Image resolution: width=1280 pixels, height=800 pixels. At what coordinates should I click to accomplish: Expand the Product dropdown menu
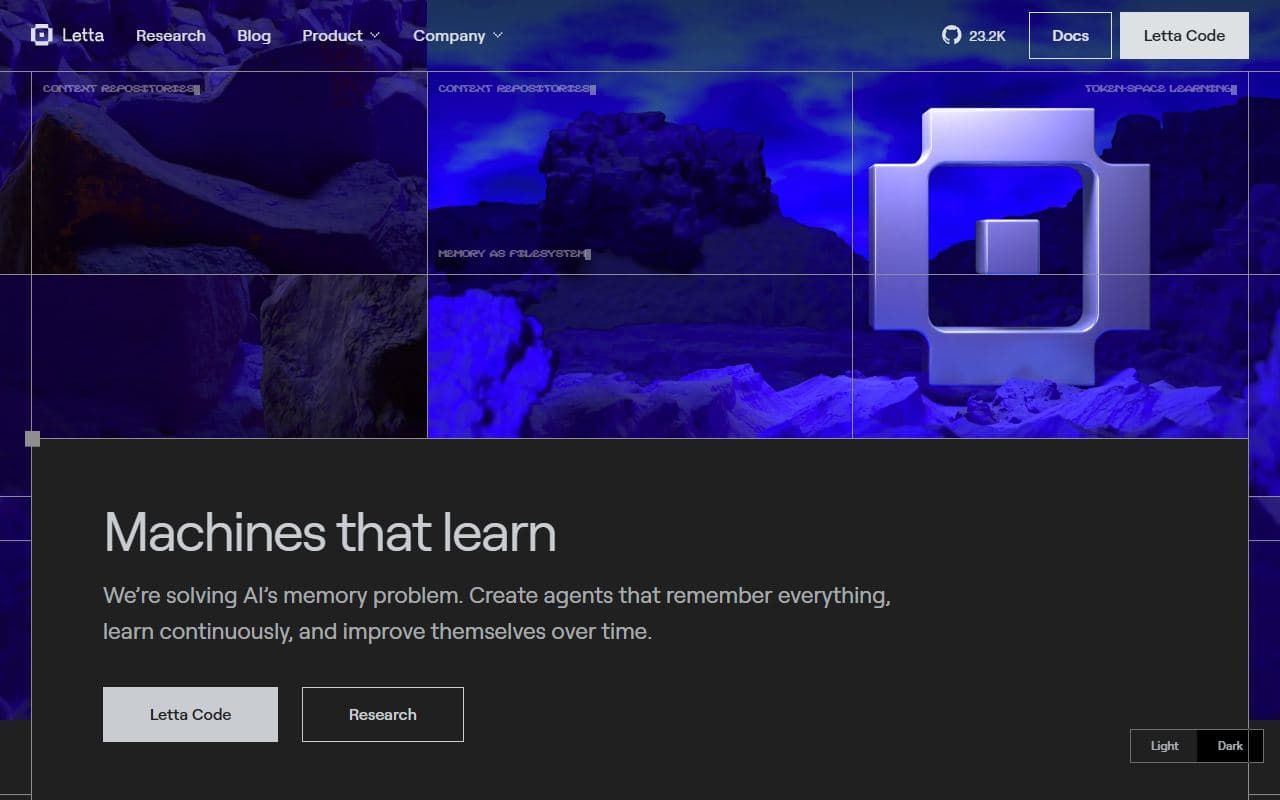click(341, 35)
